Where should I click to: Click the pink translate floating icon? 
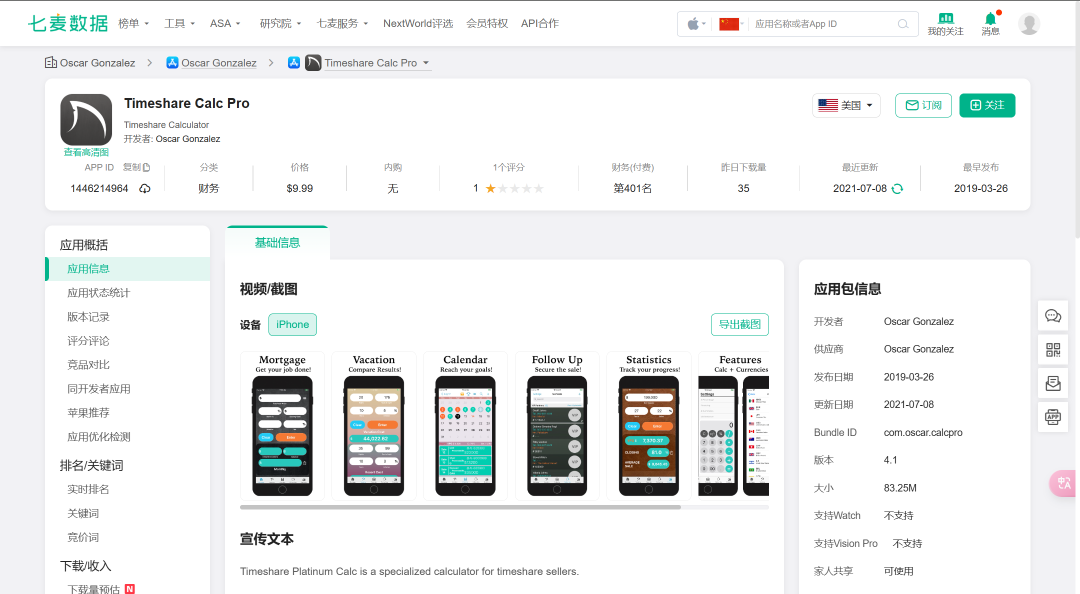click(1063, 483)
